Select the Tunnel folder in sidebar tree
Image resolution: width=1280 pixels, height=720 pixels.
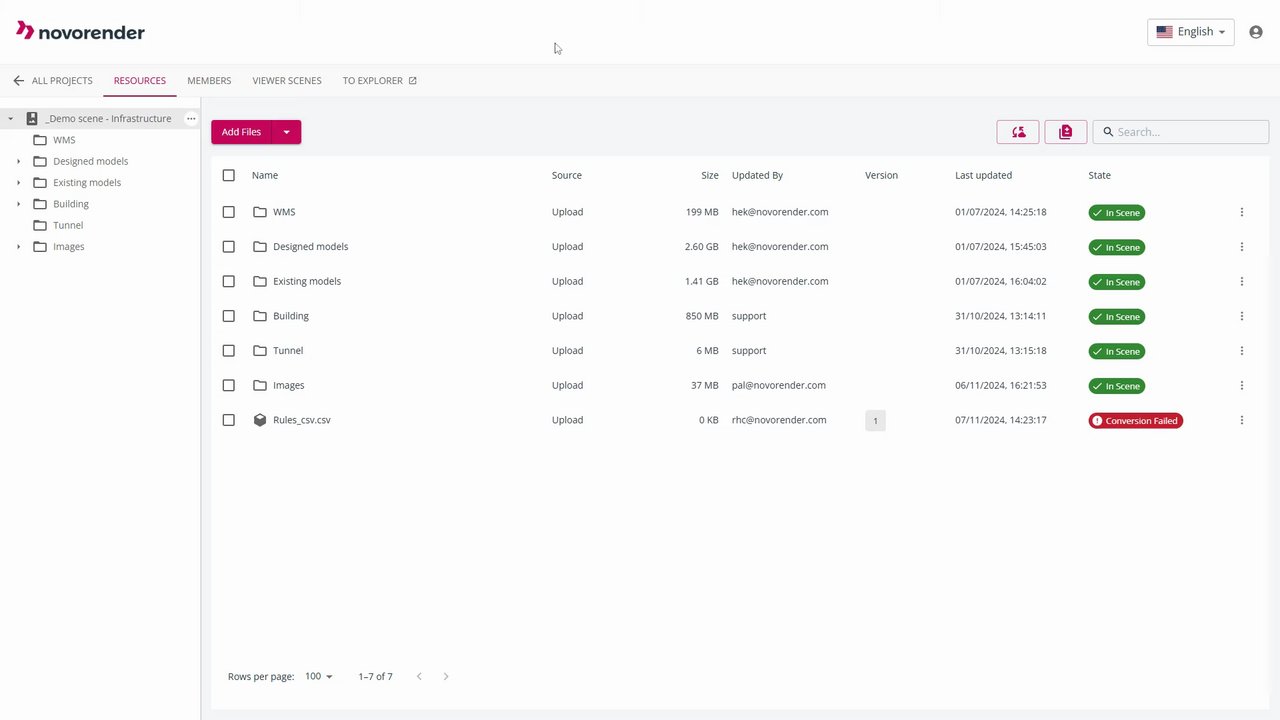coord(68,226)
